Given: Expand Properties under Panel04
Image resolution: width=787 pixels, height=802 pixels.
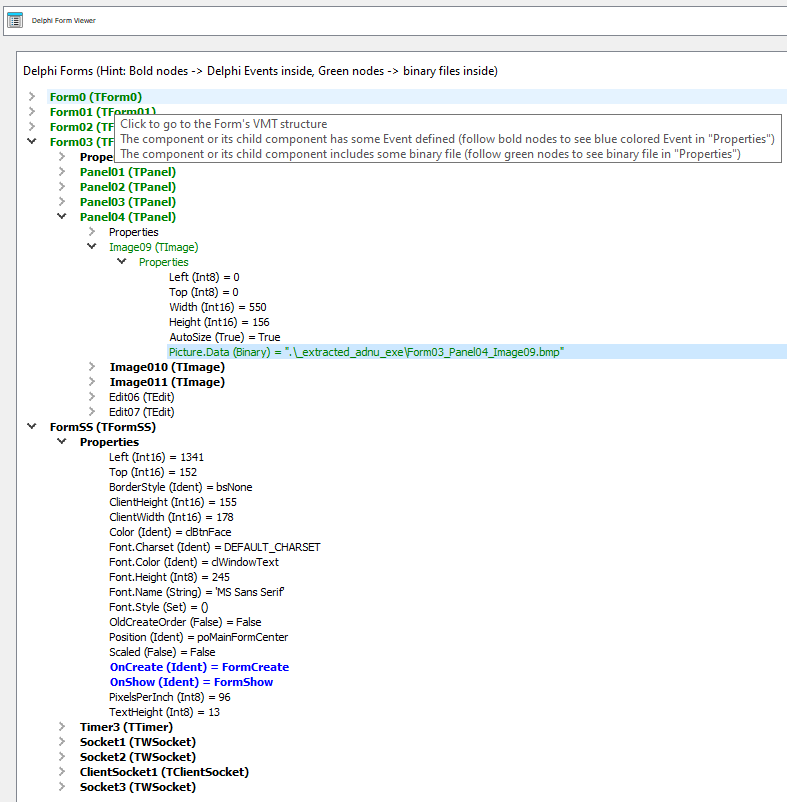Looking at the screenshot, I should tap(92, 231).
